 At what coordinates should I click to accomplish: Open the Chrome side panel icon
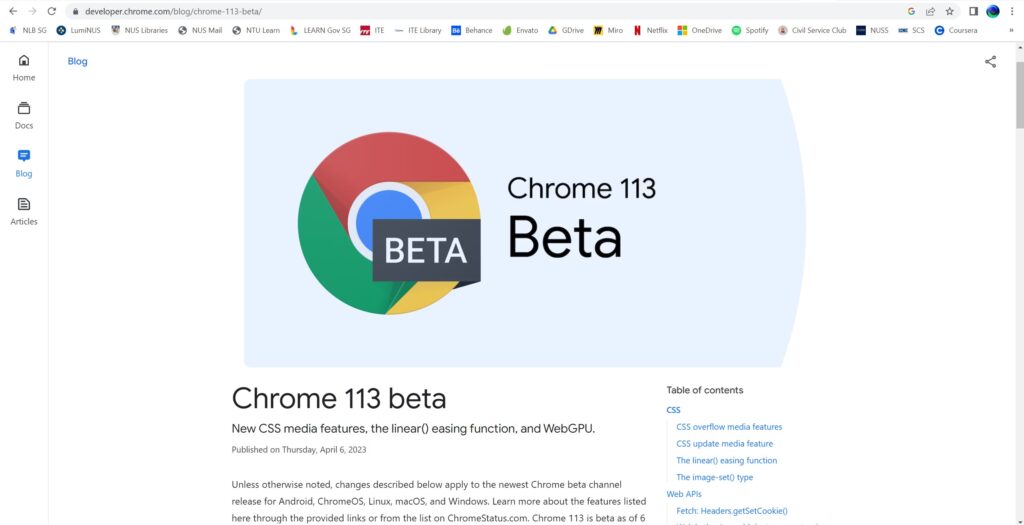973,11
